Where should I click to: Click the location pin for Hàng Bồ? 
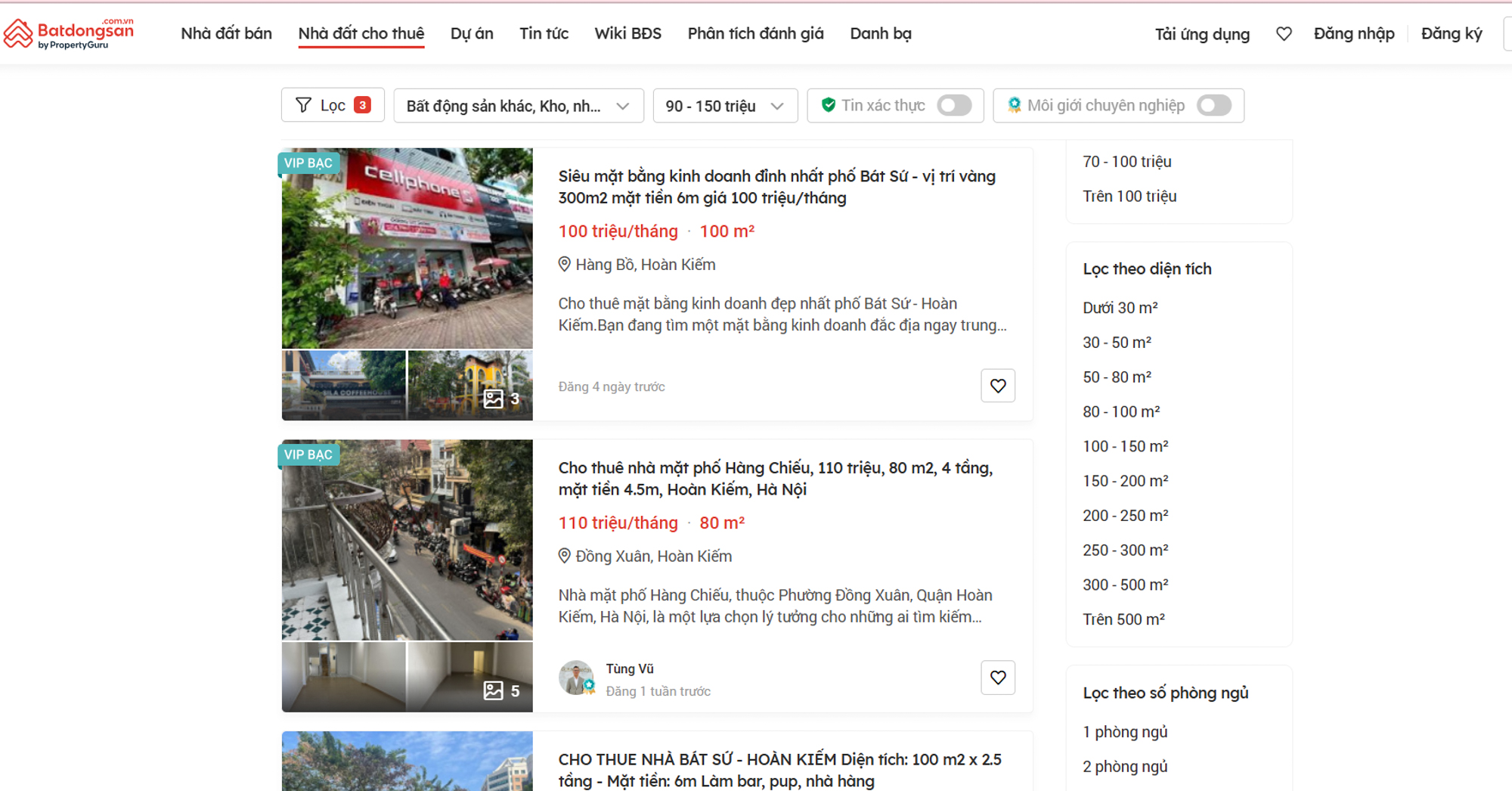pos(564,265)
